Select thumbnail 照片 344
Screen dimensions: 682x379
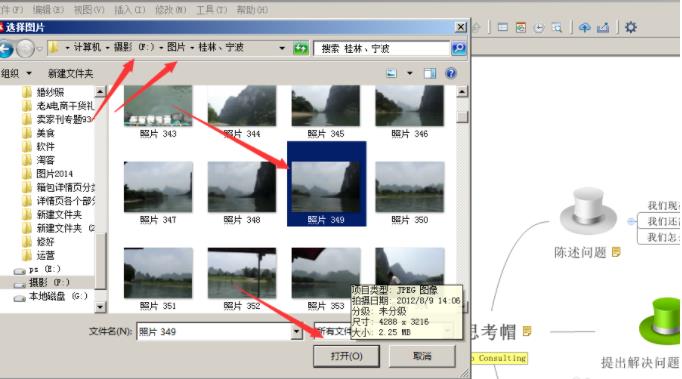242,112
